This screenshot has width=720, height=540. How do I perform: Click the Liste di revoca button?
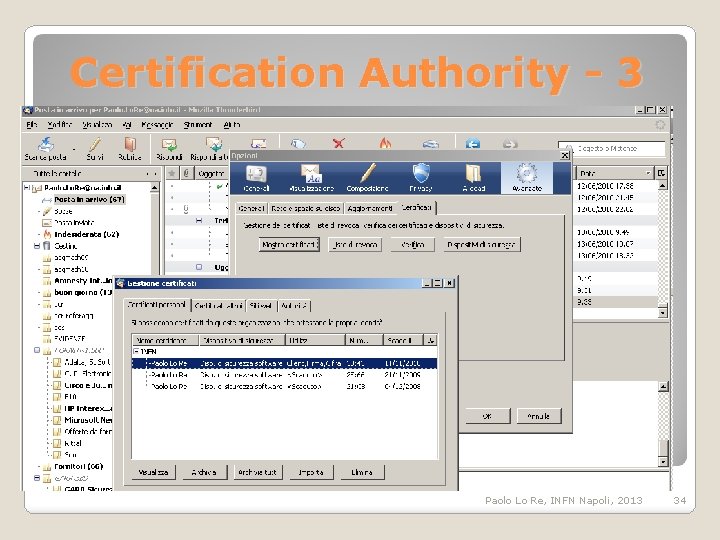click(x=355, y=244)
